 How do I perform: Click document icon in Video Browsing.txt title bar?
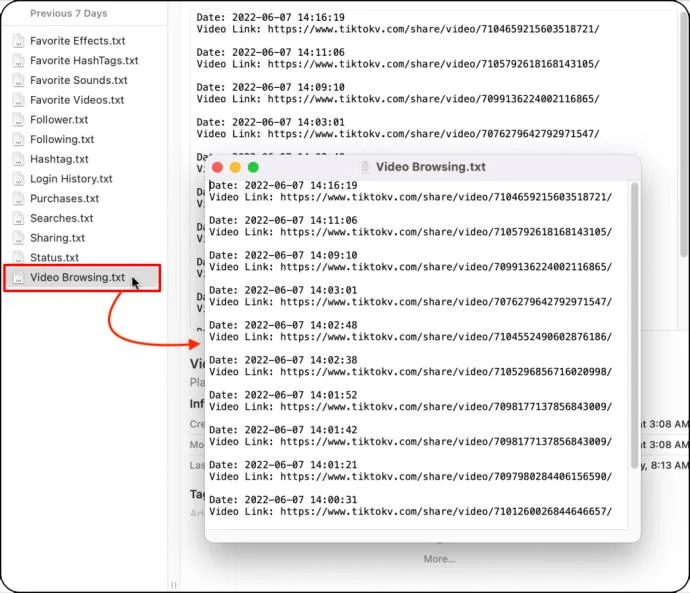pos(365,167)
